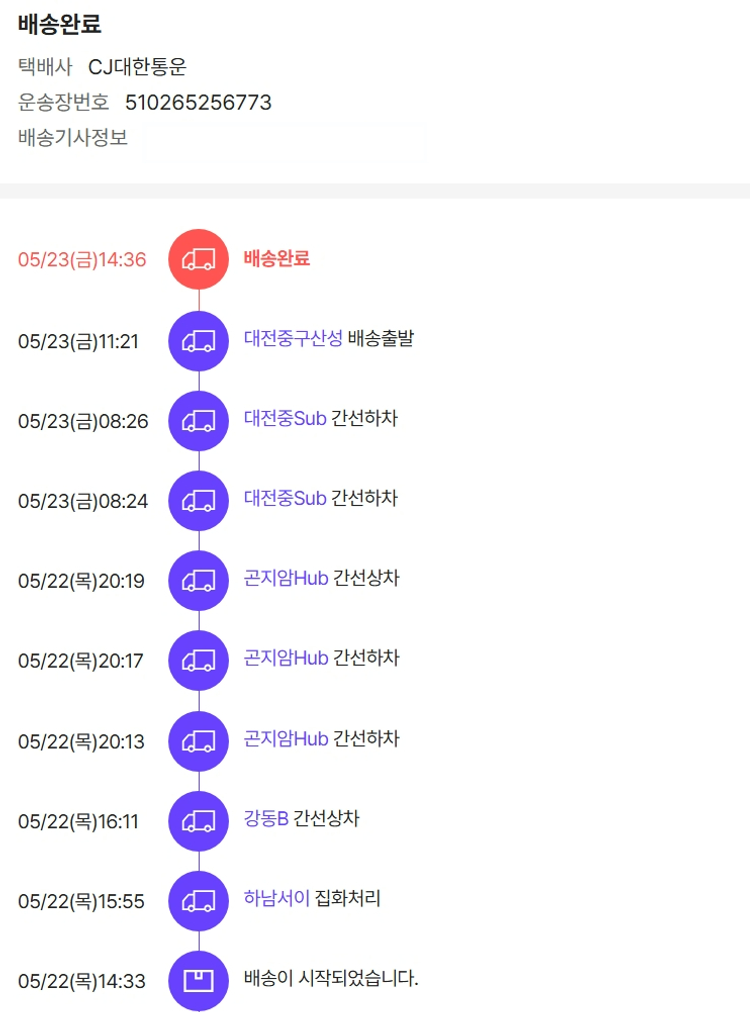Viewport: 750px width, 1012px height.
Task: Click truck icon for 곤지암Hub 간선상차
Action: click(198, 581)
